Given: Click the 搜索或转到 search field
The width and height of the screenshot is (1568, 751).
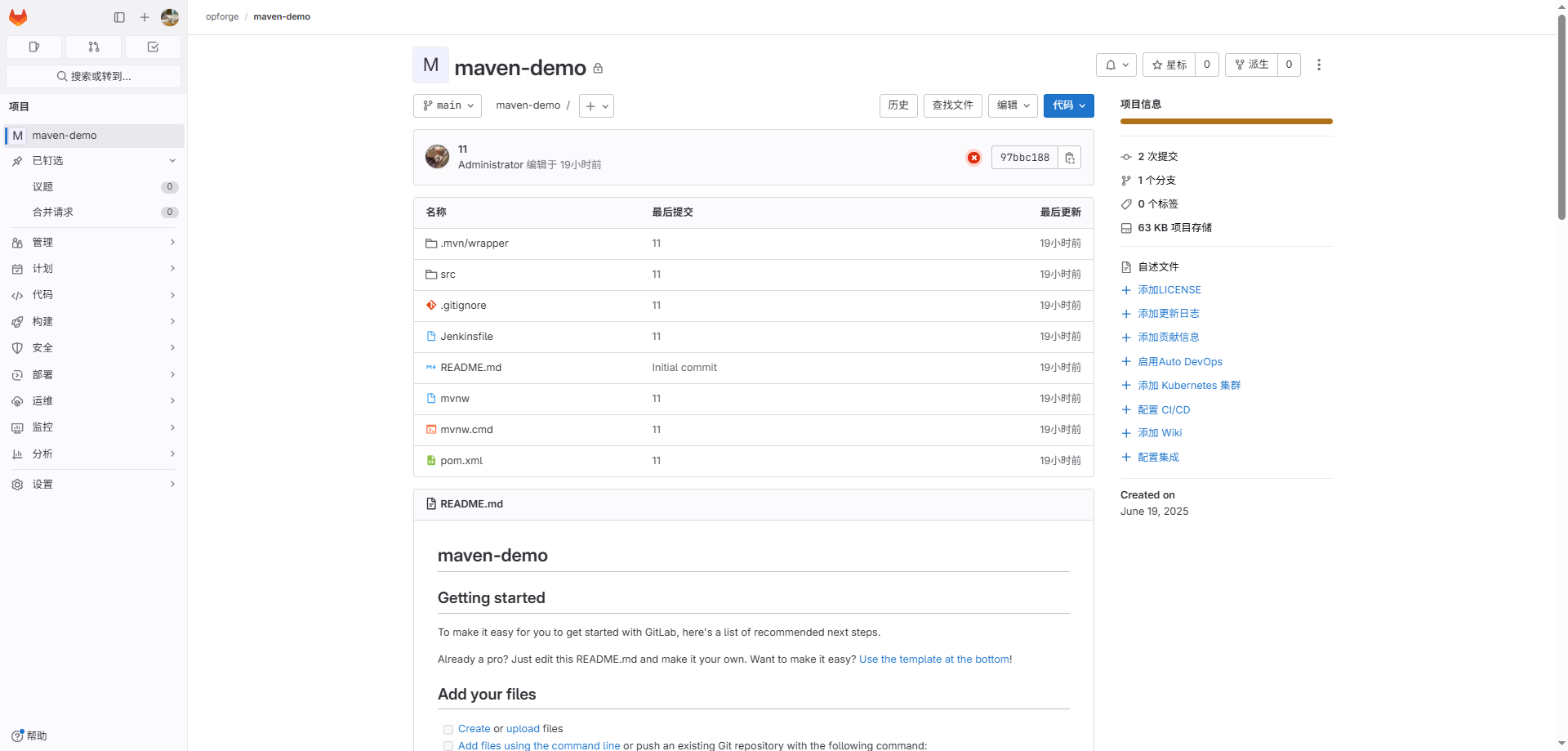Looking at the screenshot, I should [93, 76].
